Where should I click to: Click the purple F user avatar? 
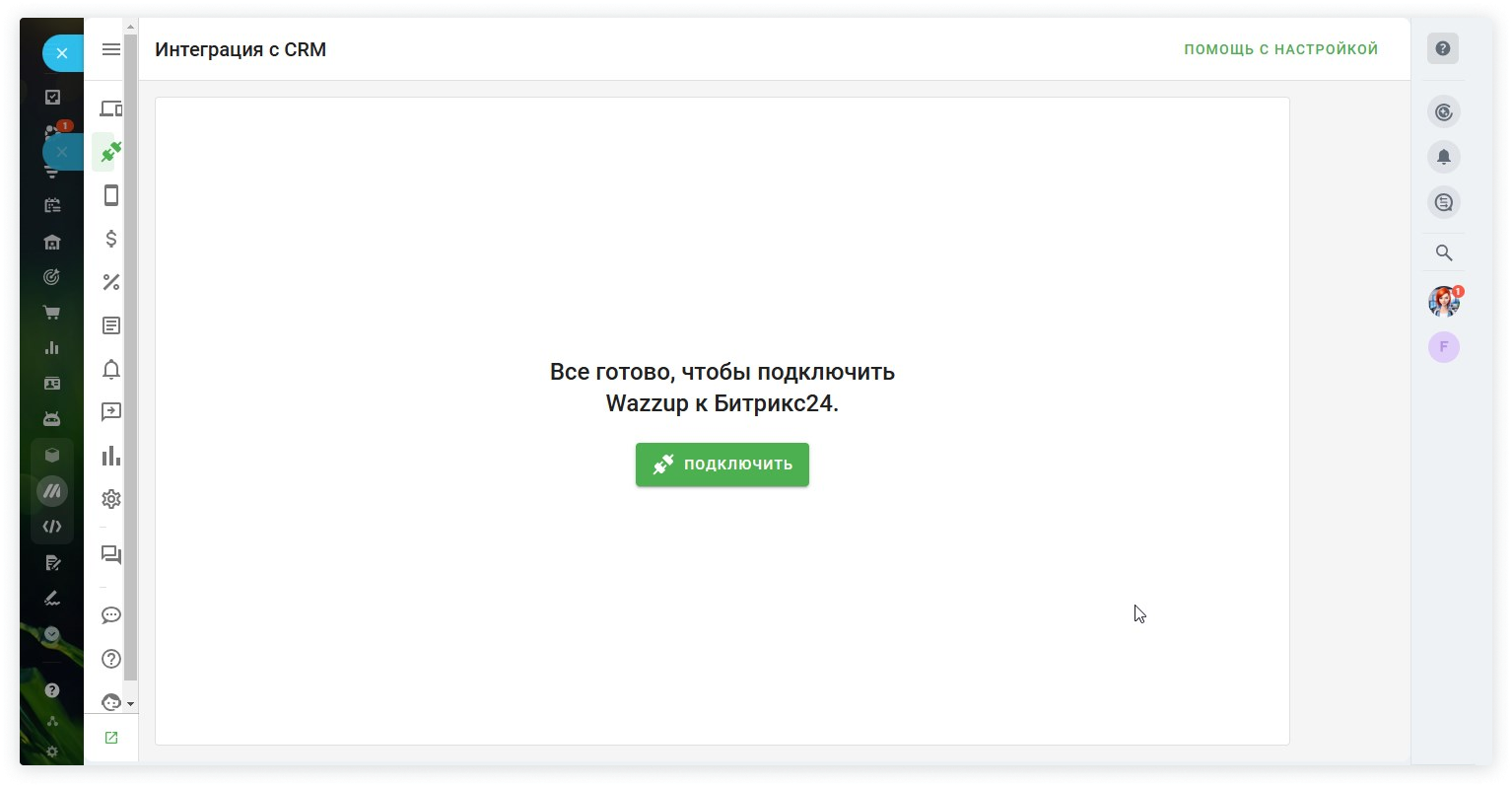[1444, 347]
